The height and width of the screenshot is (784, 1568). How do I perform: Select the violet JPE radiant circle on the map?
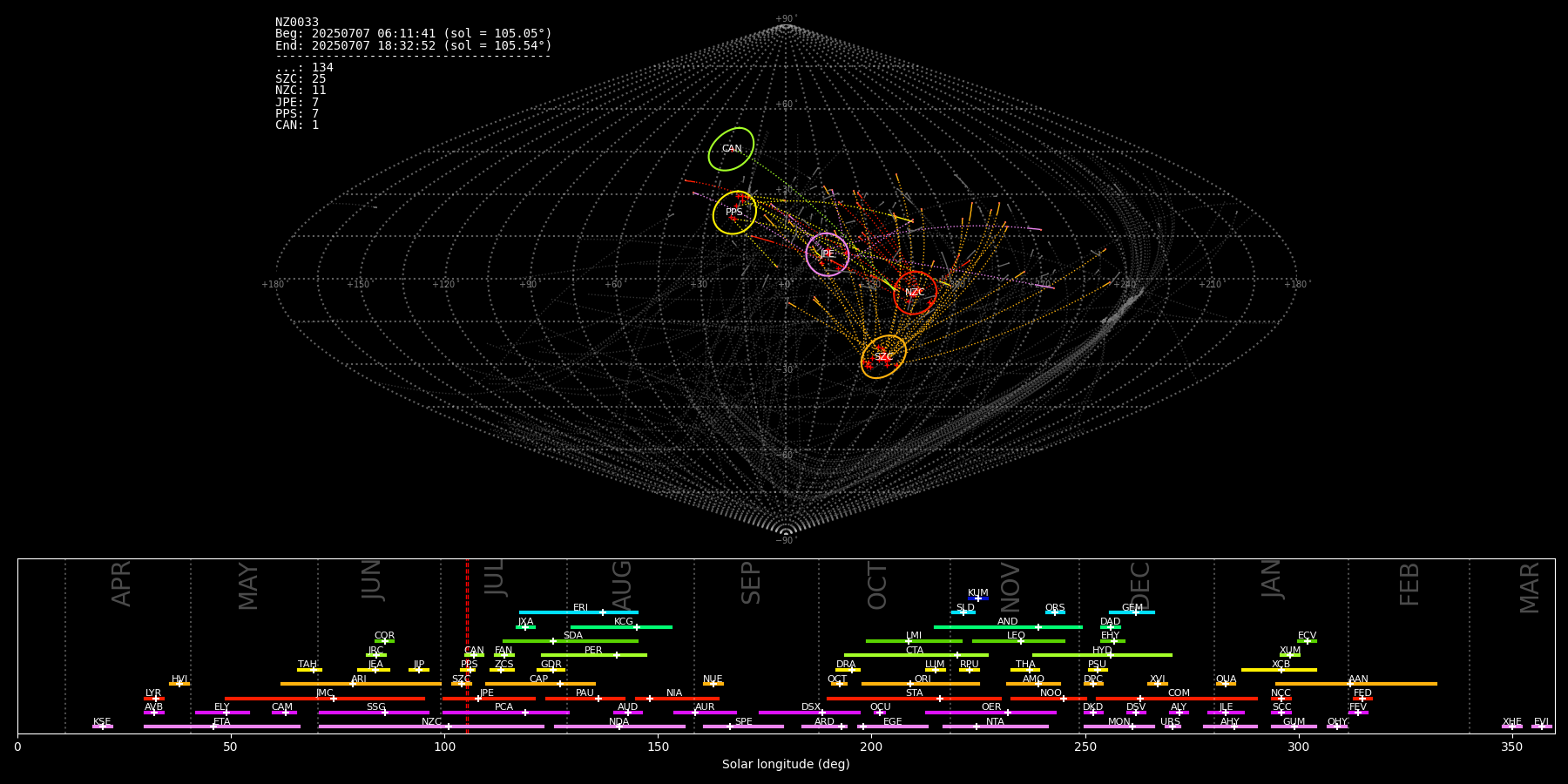tap(828, 254)
